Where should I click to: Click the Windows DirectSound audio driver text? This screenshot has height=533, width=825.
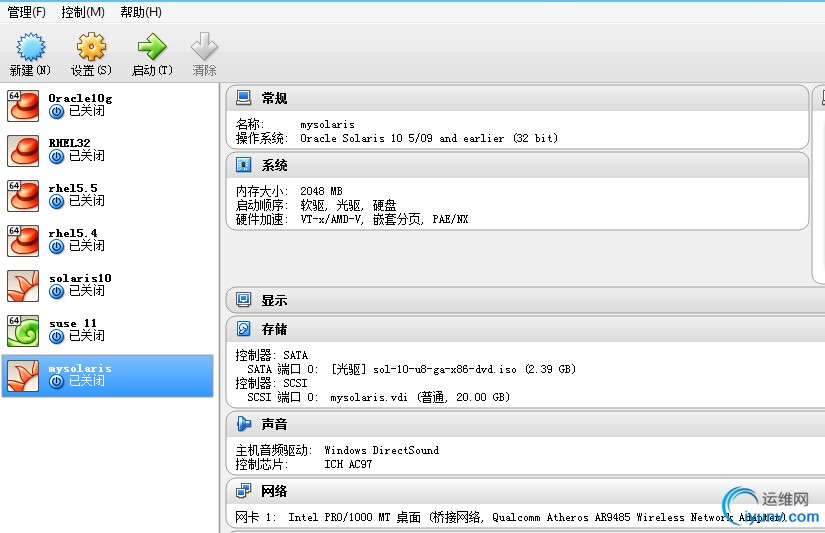381,450
